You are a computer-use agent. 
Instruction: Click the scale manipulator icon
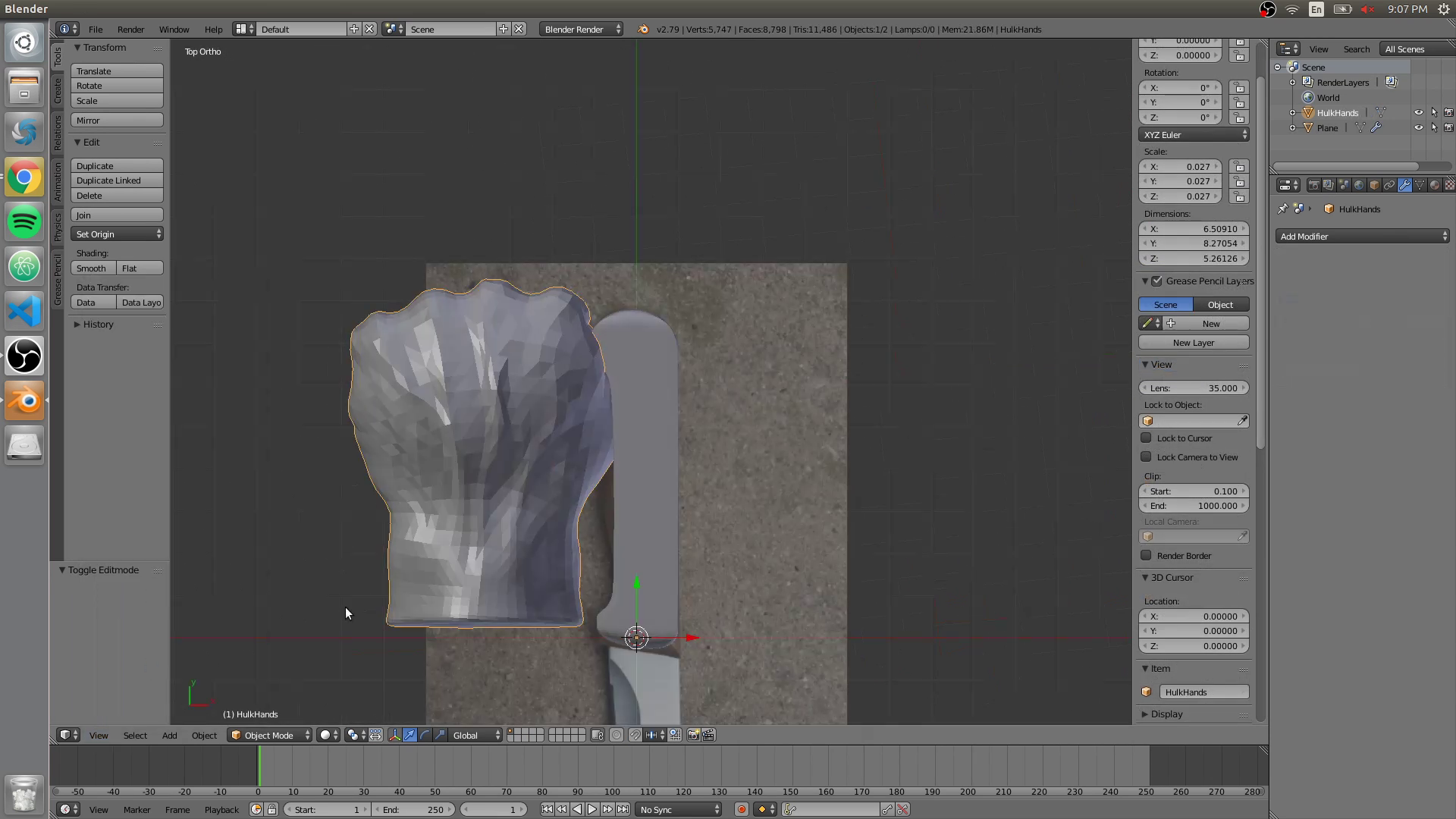pyautogui.click(x=440, y=736)
